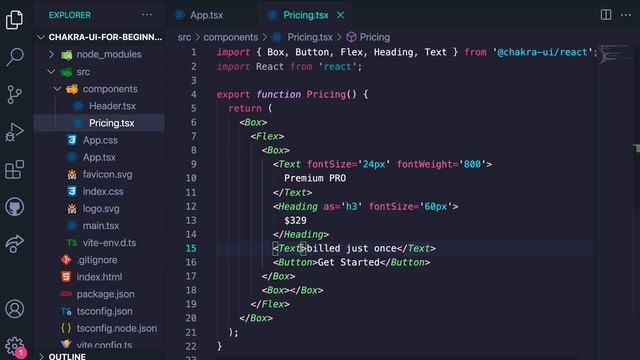Screen dimensions: 640x360
Task: Collapse the components folder
Action: [x=58, y=89]
